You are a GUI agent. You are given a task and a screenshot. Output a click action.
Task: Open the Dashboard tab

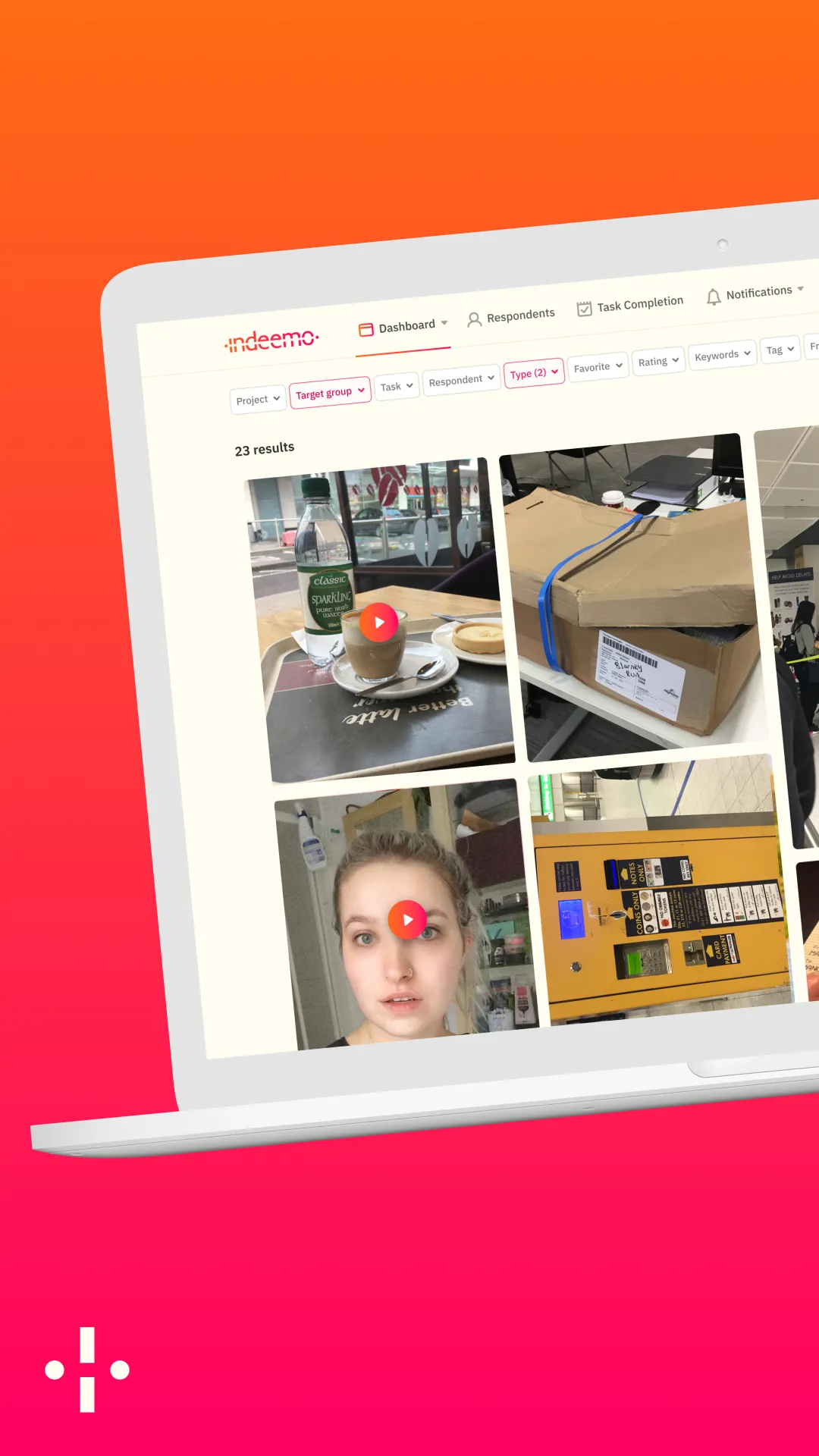403,328
